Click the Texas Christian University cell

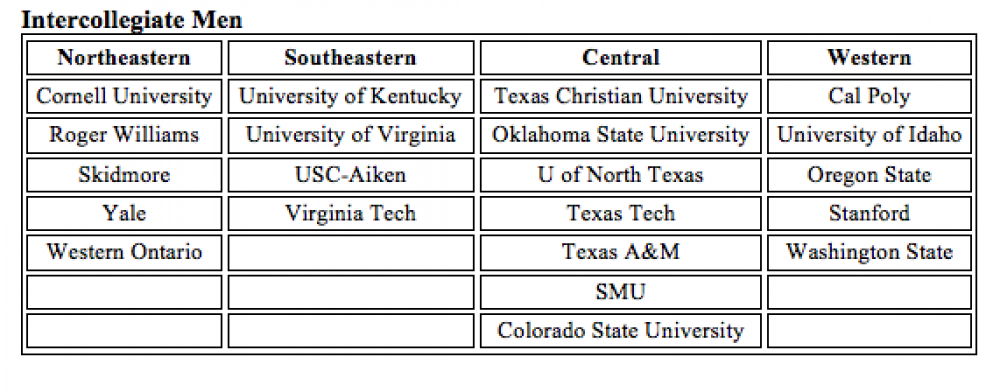pyautogui.click(x=621, y=96)
